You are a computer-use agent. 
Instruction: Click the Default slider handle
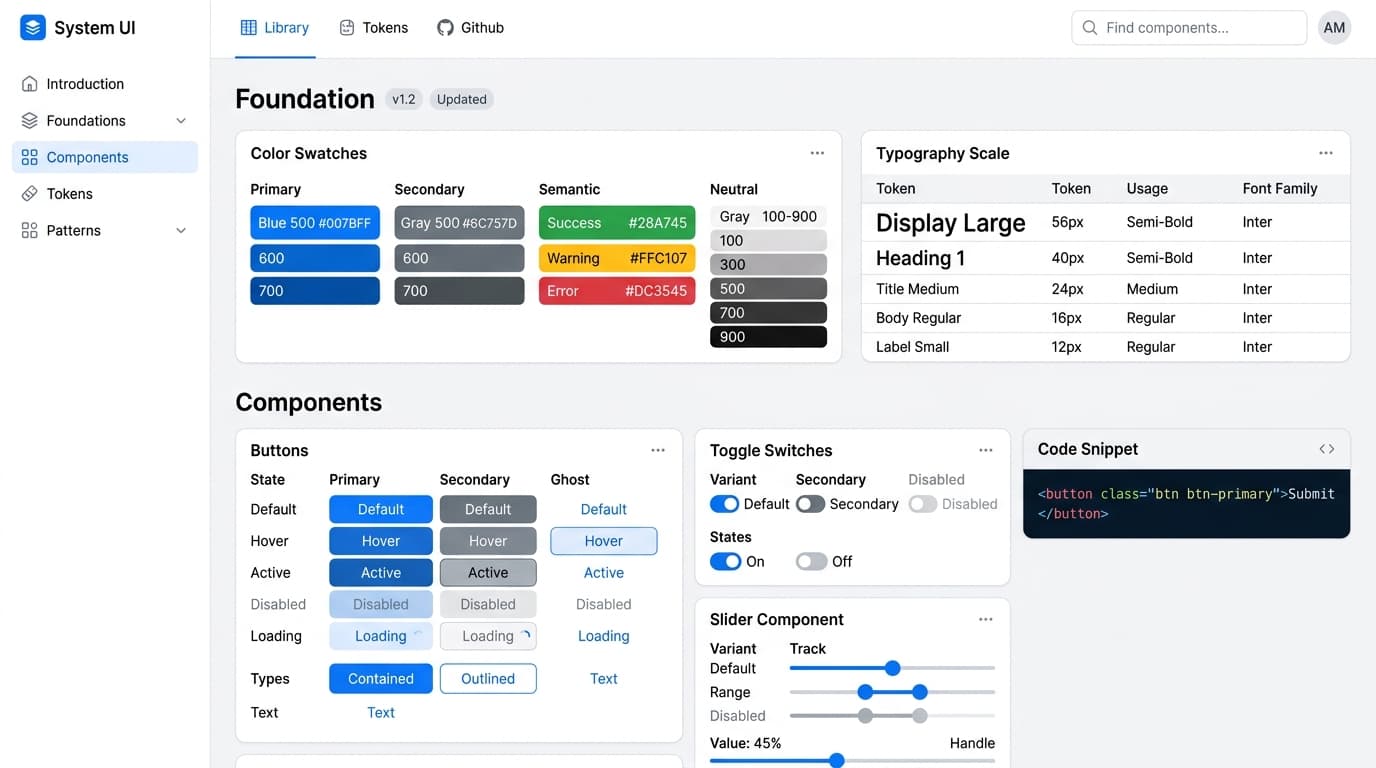[x=893, y=668]
